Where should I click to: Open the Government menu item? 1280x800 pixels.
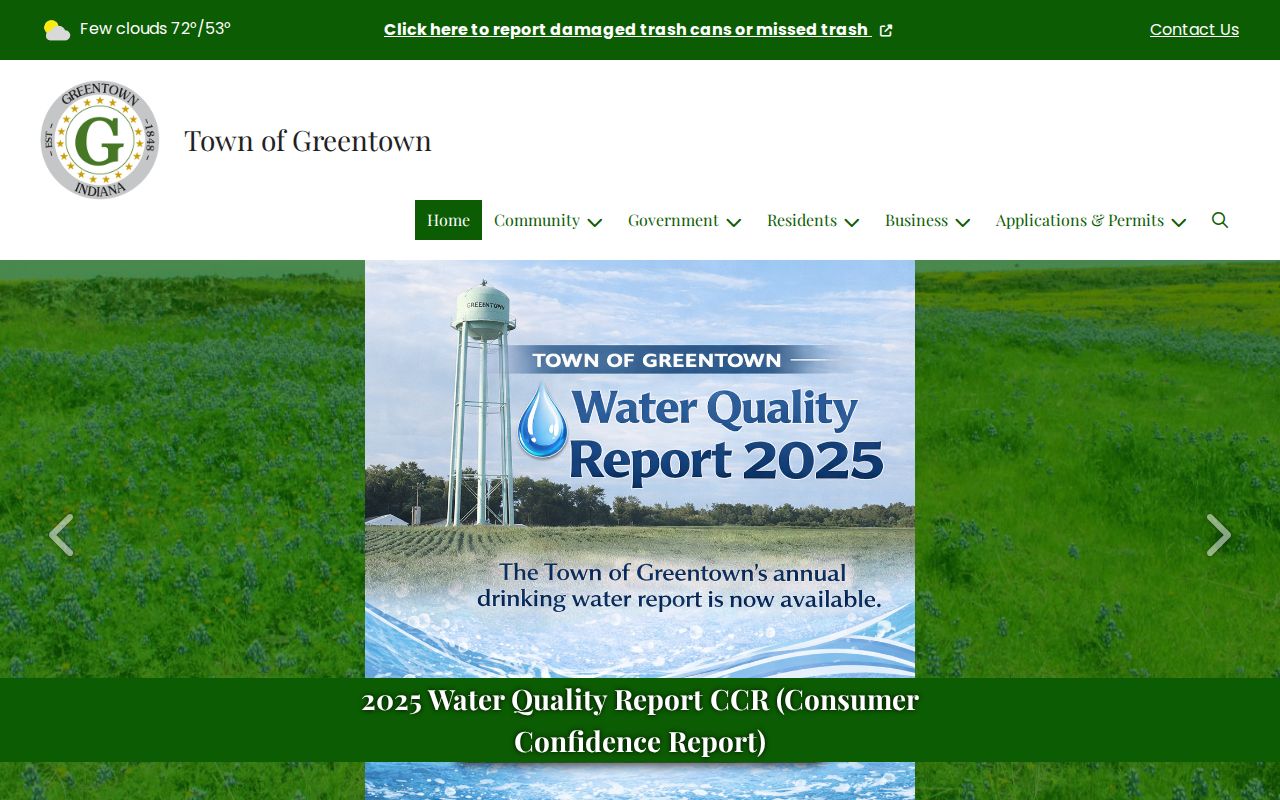pos(673,220)
